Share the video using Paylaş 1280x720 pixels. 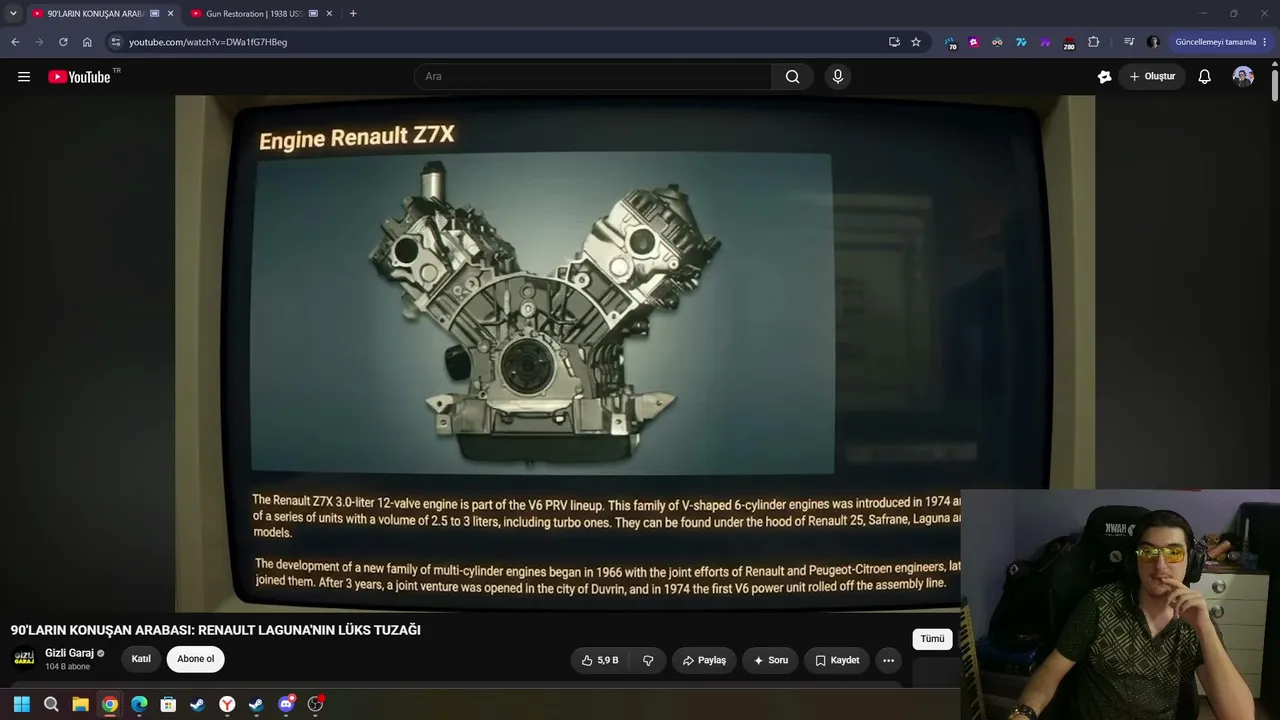(x=704, y=660)
